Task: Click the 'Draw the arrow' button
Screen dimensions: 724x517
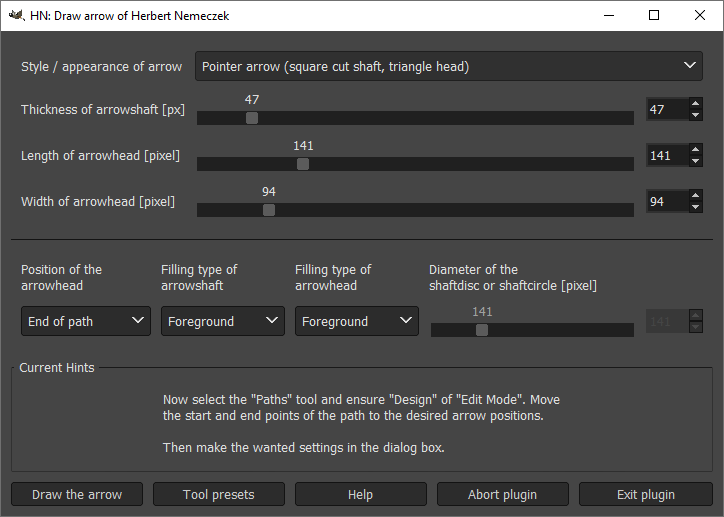Action: click(x=77, y=494)
